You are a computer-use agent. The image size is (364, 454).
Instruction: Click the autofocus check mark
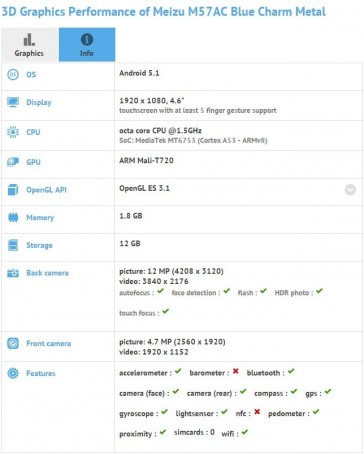(x=161, y=291)
